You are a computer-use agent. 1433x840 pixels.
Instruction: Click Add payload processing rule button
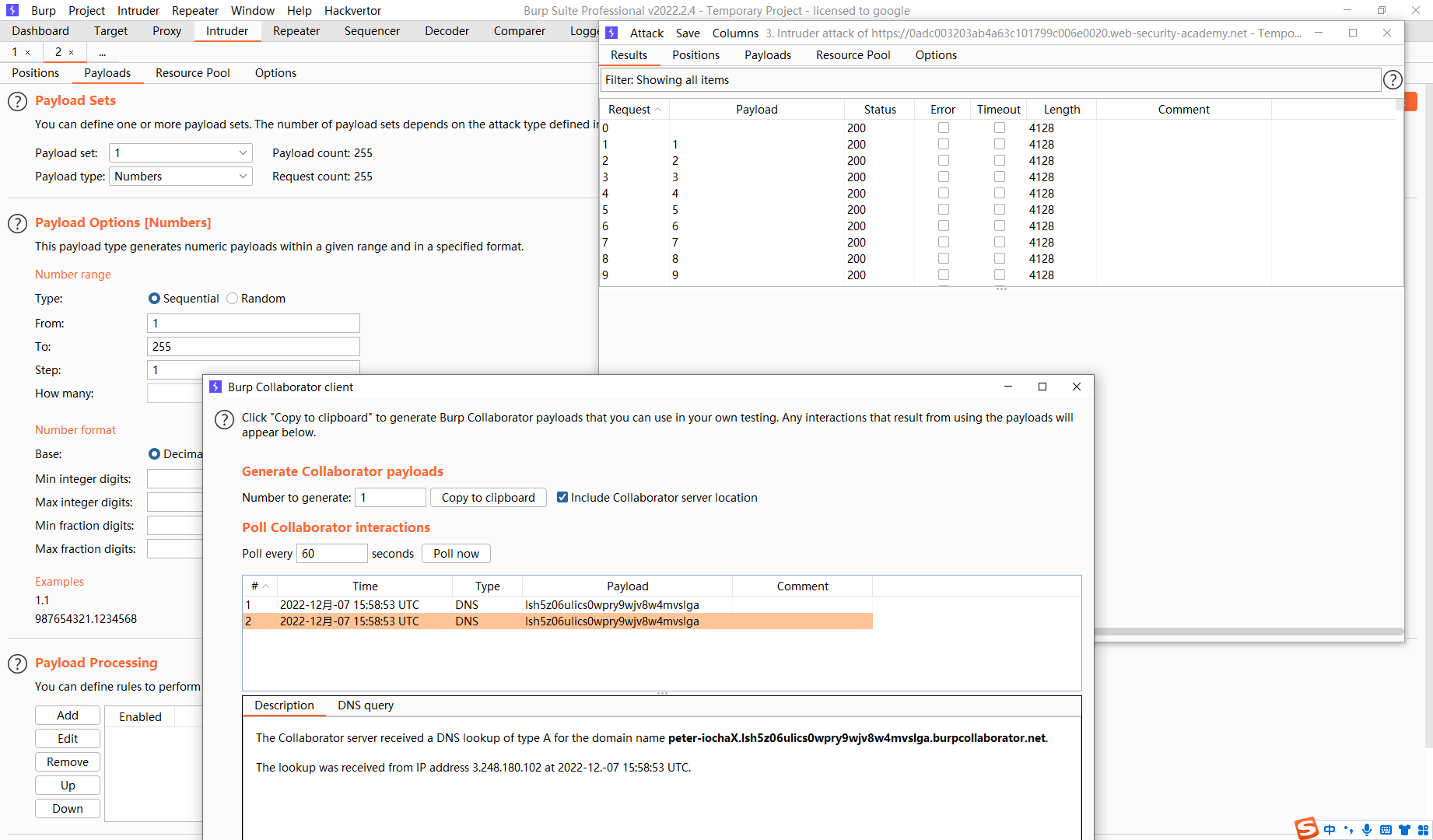(x=68, y=716)
